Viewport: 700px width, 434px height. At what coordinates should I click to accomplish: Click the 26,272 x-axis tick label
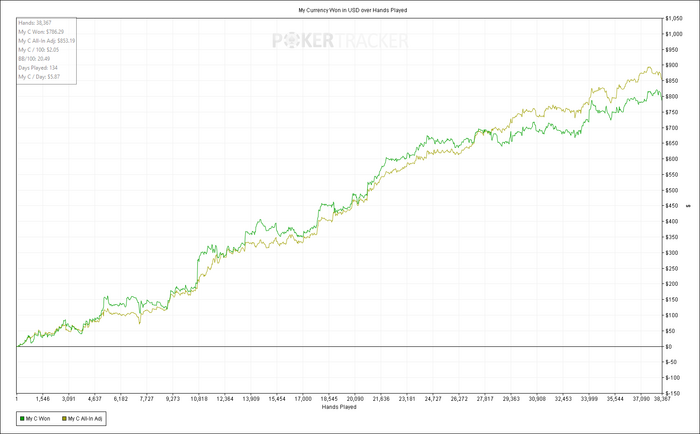click(459, 399)
